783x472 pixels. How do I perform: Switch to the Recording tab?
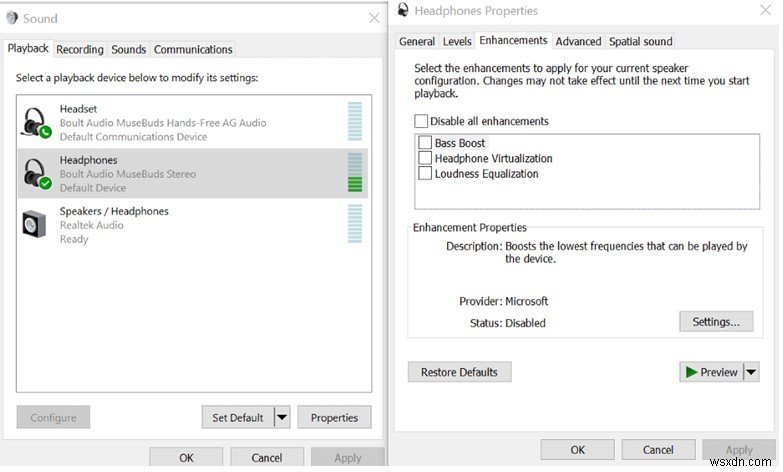(80, 49)
